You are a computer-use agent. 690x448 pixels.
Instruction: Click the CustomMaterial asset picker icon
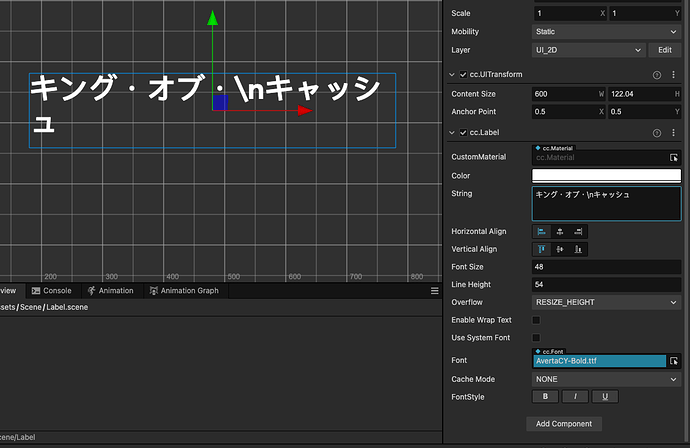click(674, 158)
